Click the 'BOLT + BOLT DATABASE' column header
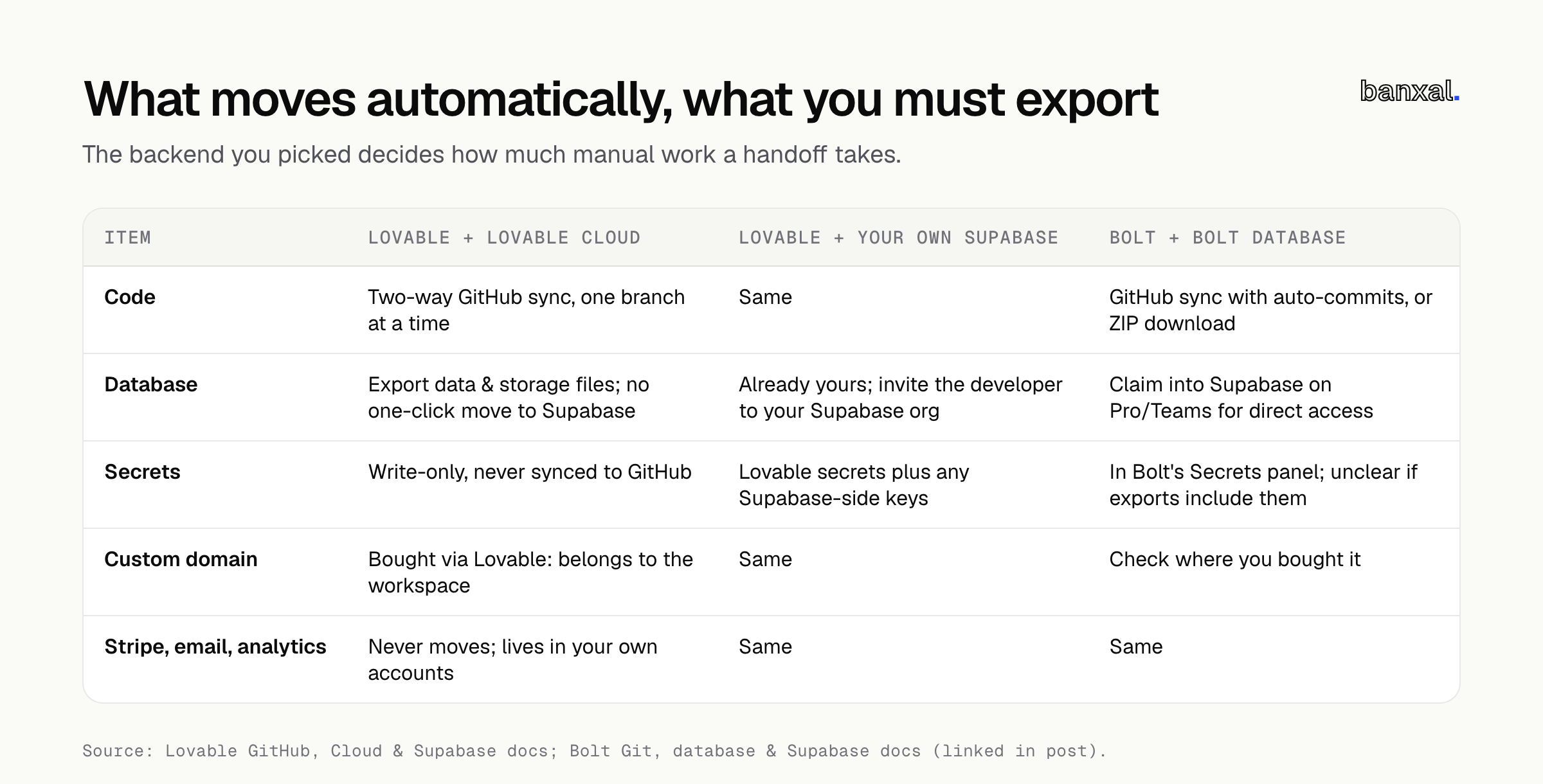The image size is (1543, 784). coord(1227,238)
